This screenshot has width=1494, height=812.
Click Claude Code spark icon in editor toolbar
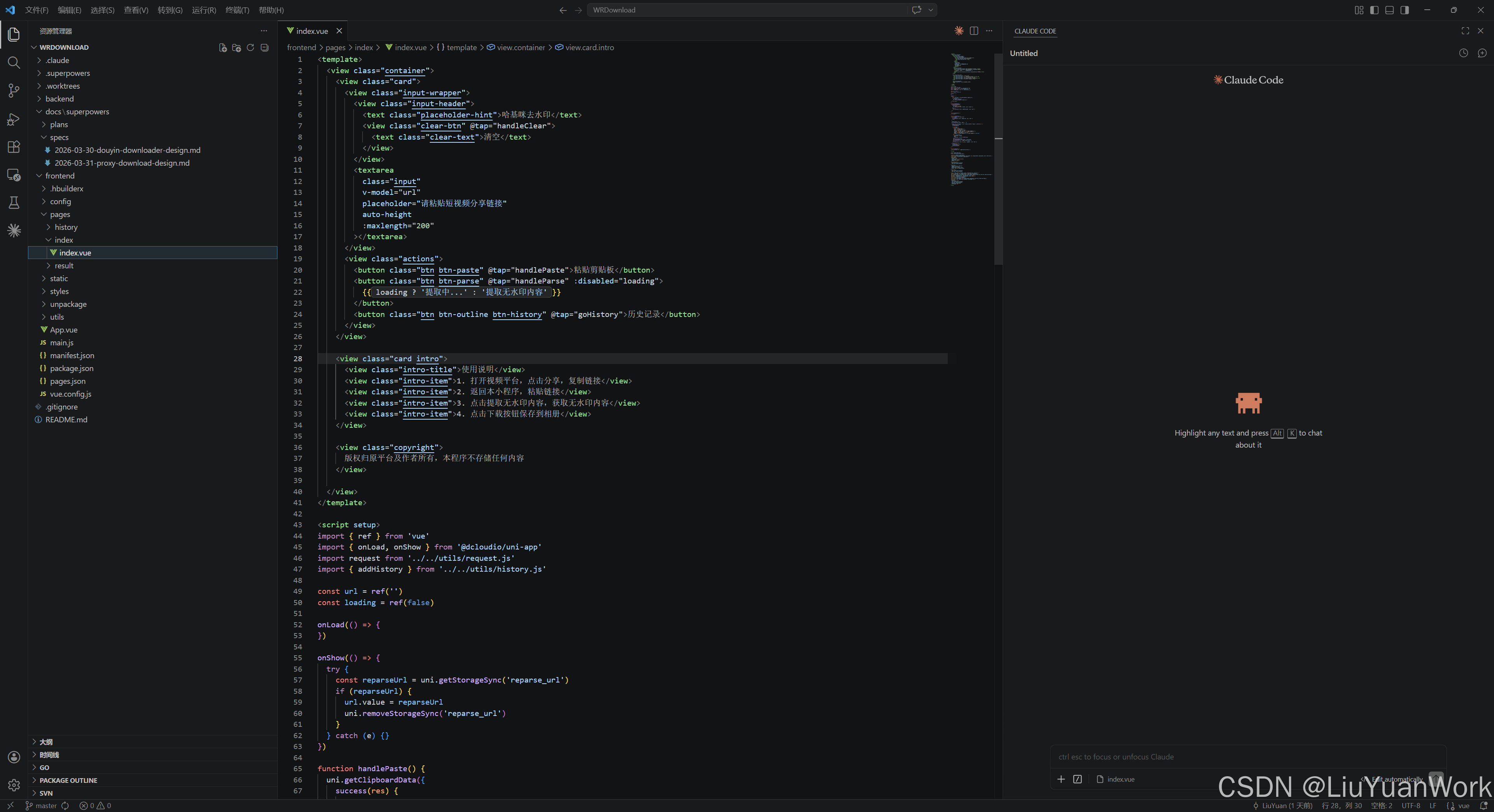point(959,31)
